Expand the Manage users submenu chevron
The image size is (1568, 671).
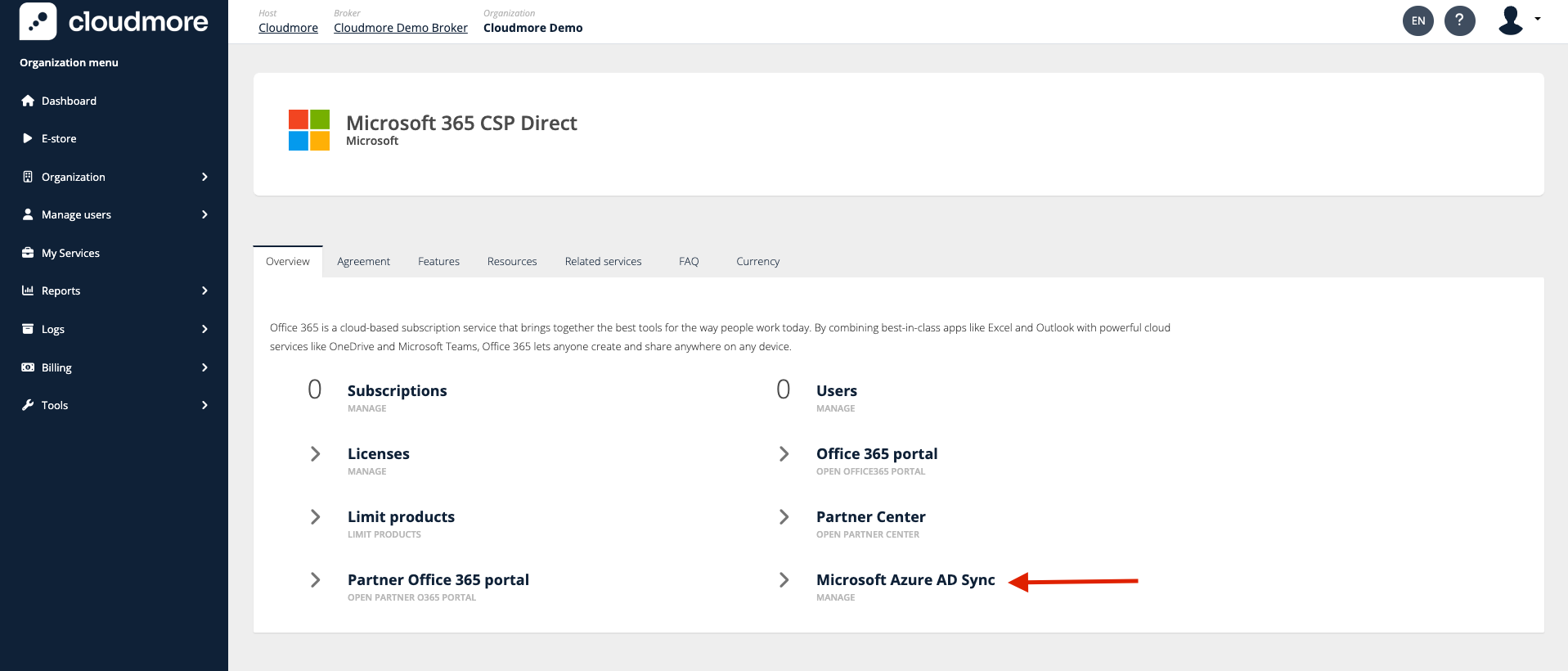pos(204,214)
